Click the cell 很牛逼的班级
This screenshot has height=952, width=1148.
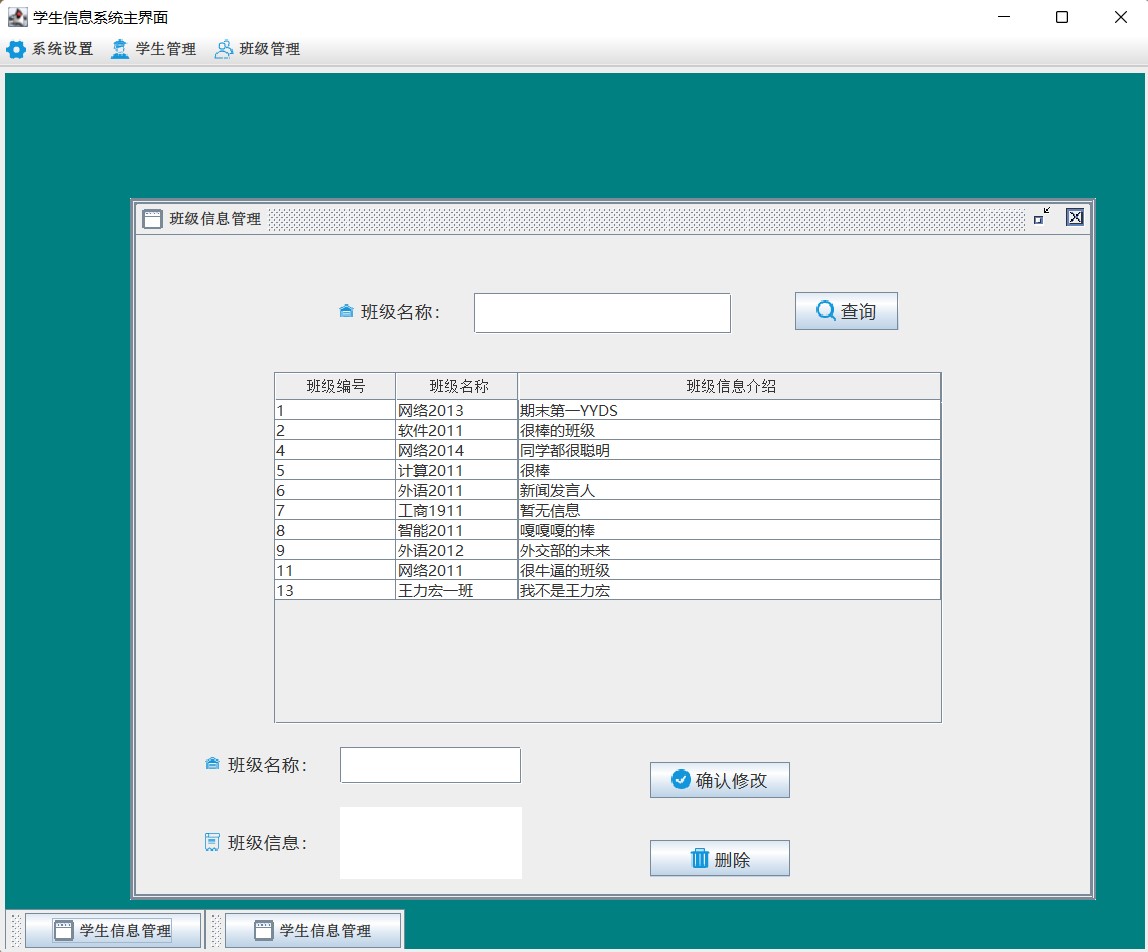tap(729, 570)
